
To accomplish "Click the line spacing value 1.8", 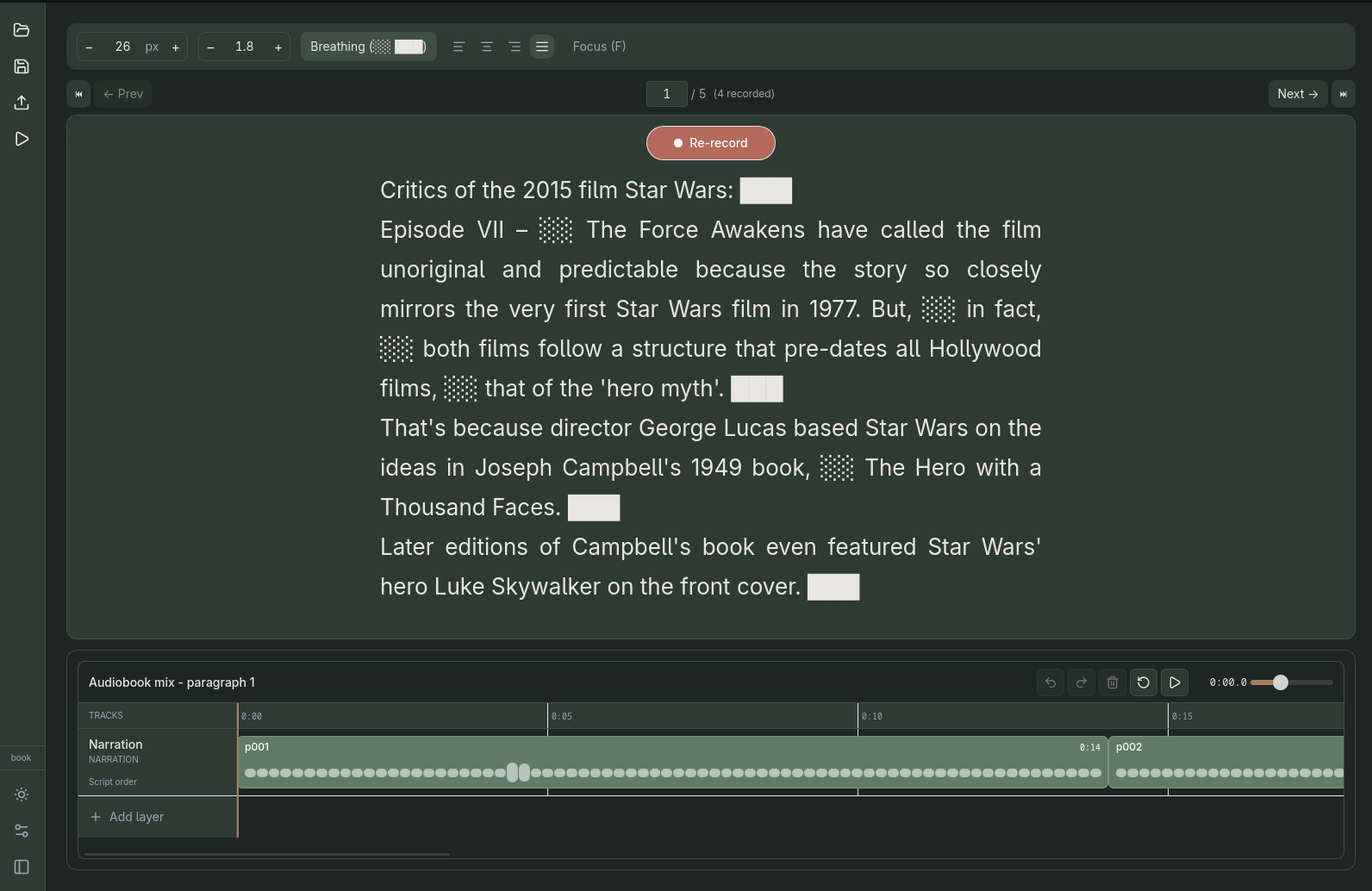I will tap(245, 47).
